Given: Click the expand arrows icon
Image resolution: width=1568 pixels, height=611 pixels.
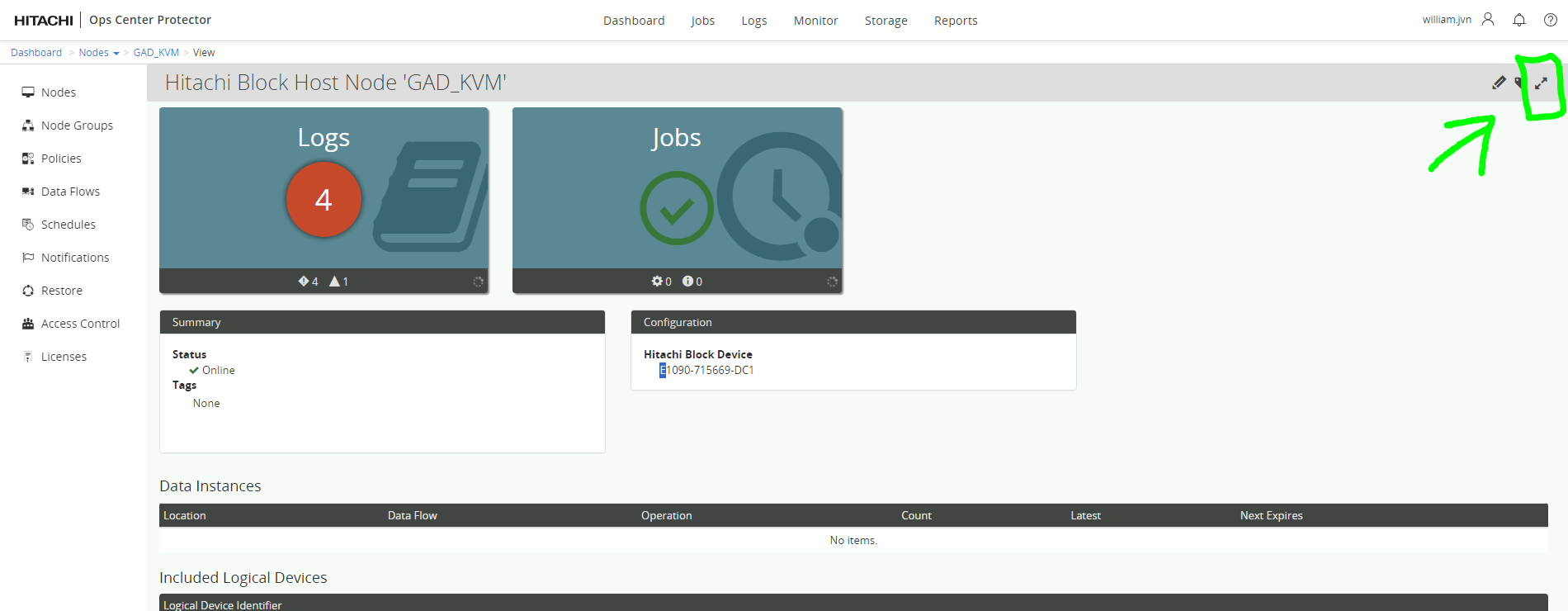Looking at the screenshot, I should [1541, 83].
